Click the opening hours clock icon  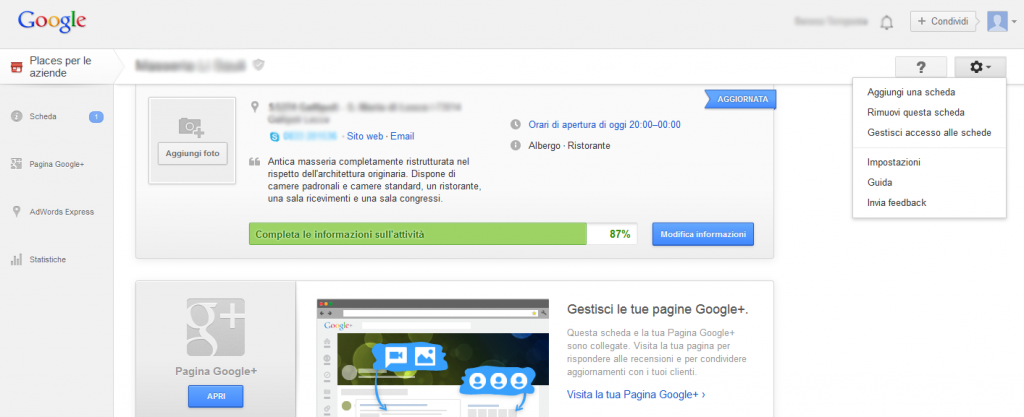516,124
